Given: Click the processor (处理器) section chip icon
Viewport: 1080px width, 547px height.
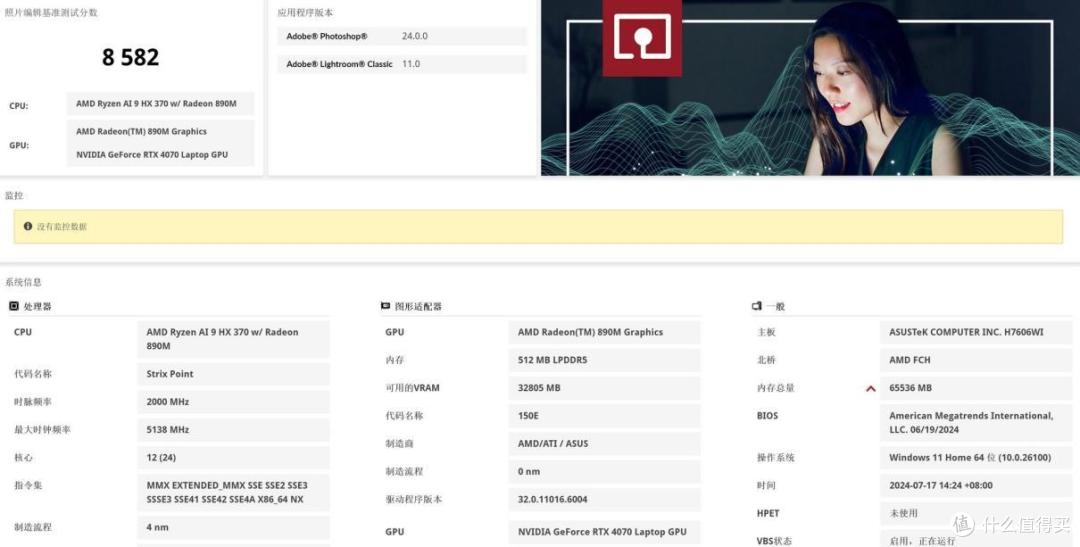Looking at the screenshot, I should [x=14, y=306].
